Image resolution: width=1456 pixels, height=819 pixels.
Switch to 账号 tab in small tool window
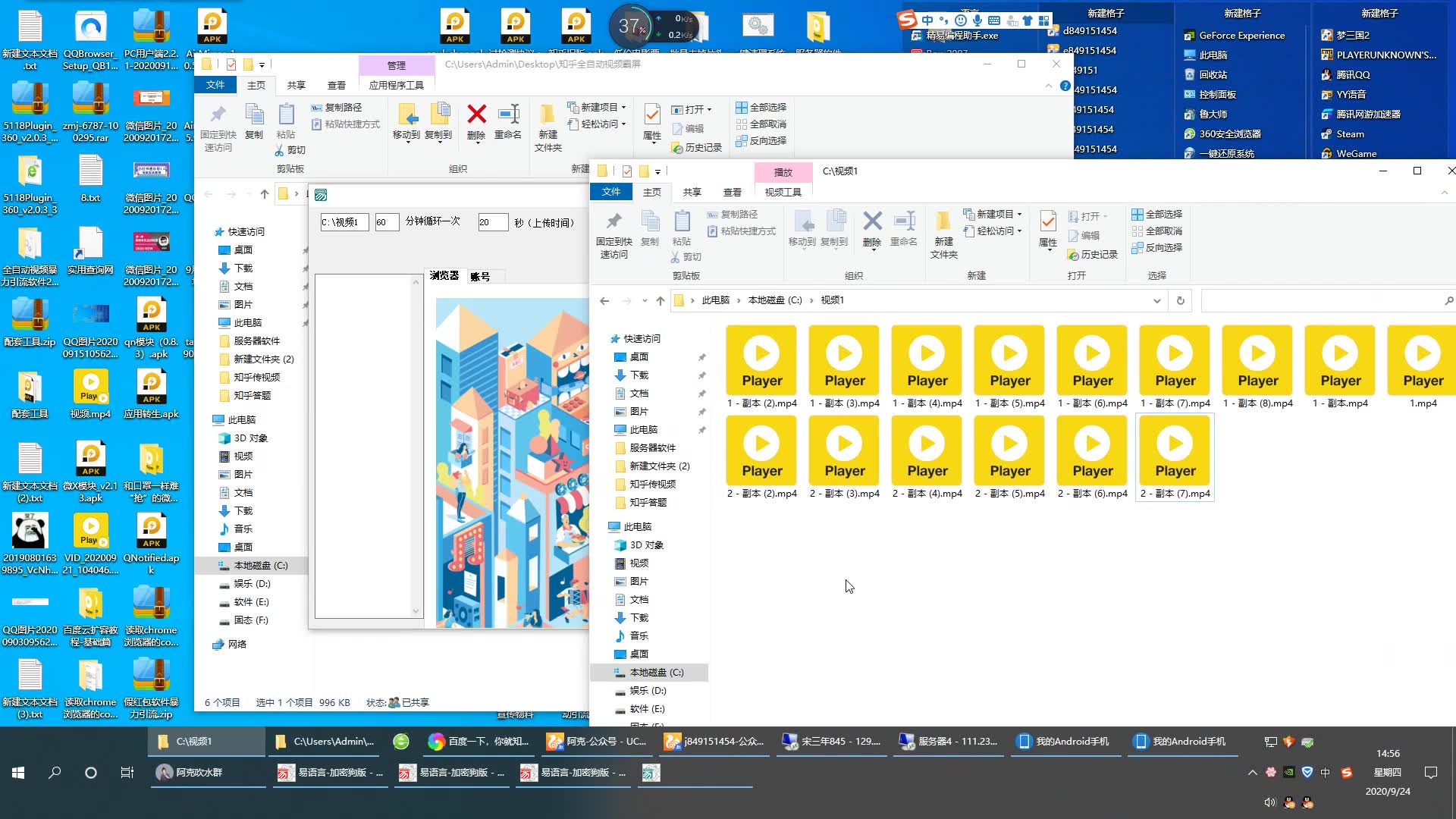479,276
